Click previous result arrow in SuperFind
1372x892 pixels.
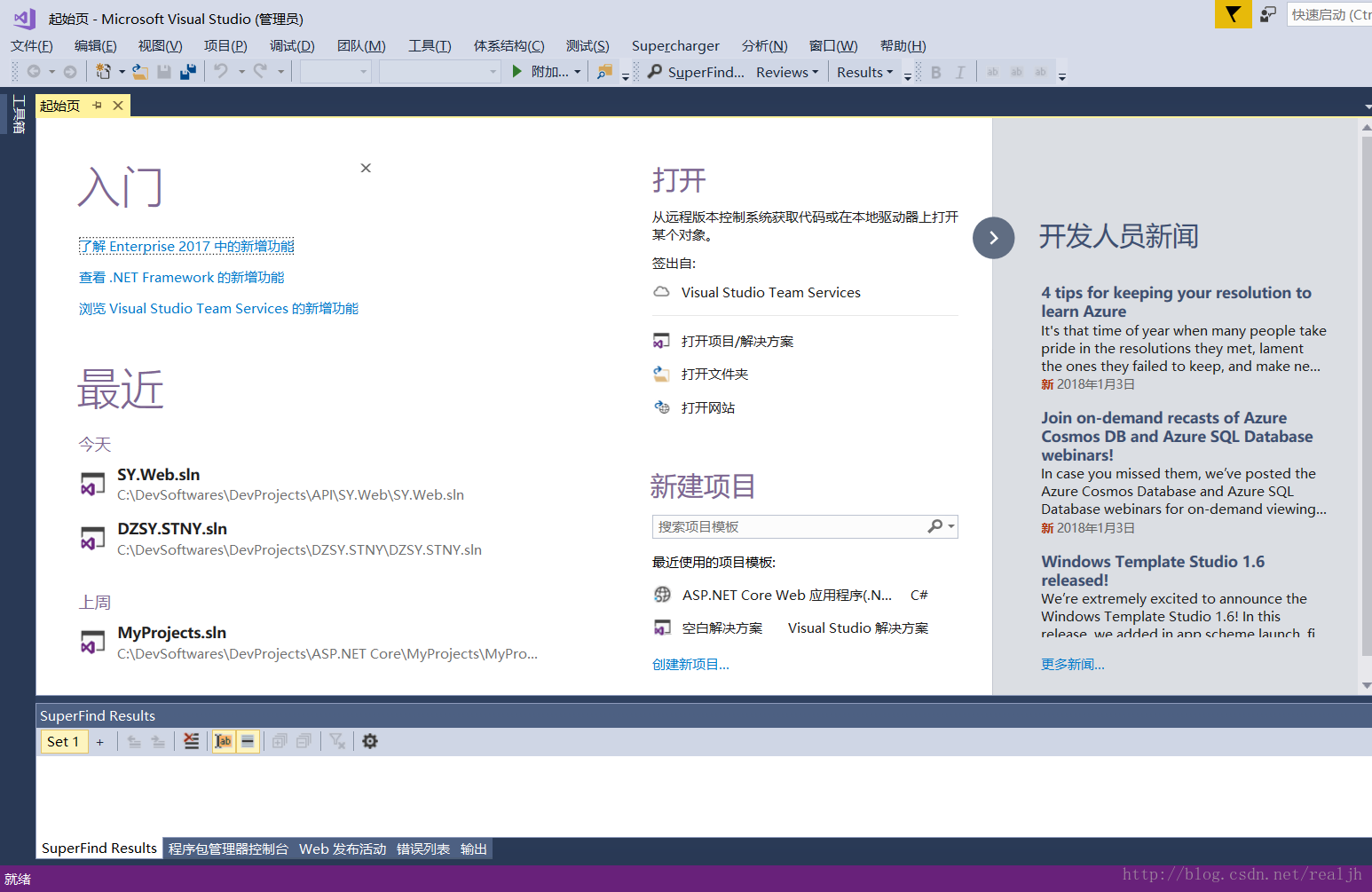pos(134,742)
